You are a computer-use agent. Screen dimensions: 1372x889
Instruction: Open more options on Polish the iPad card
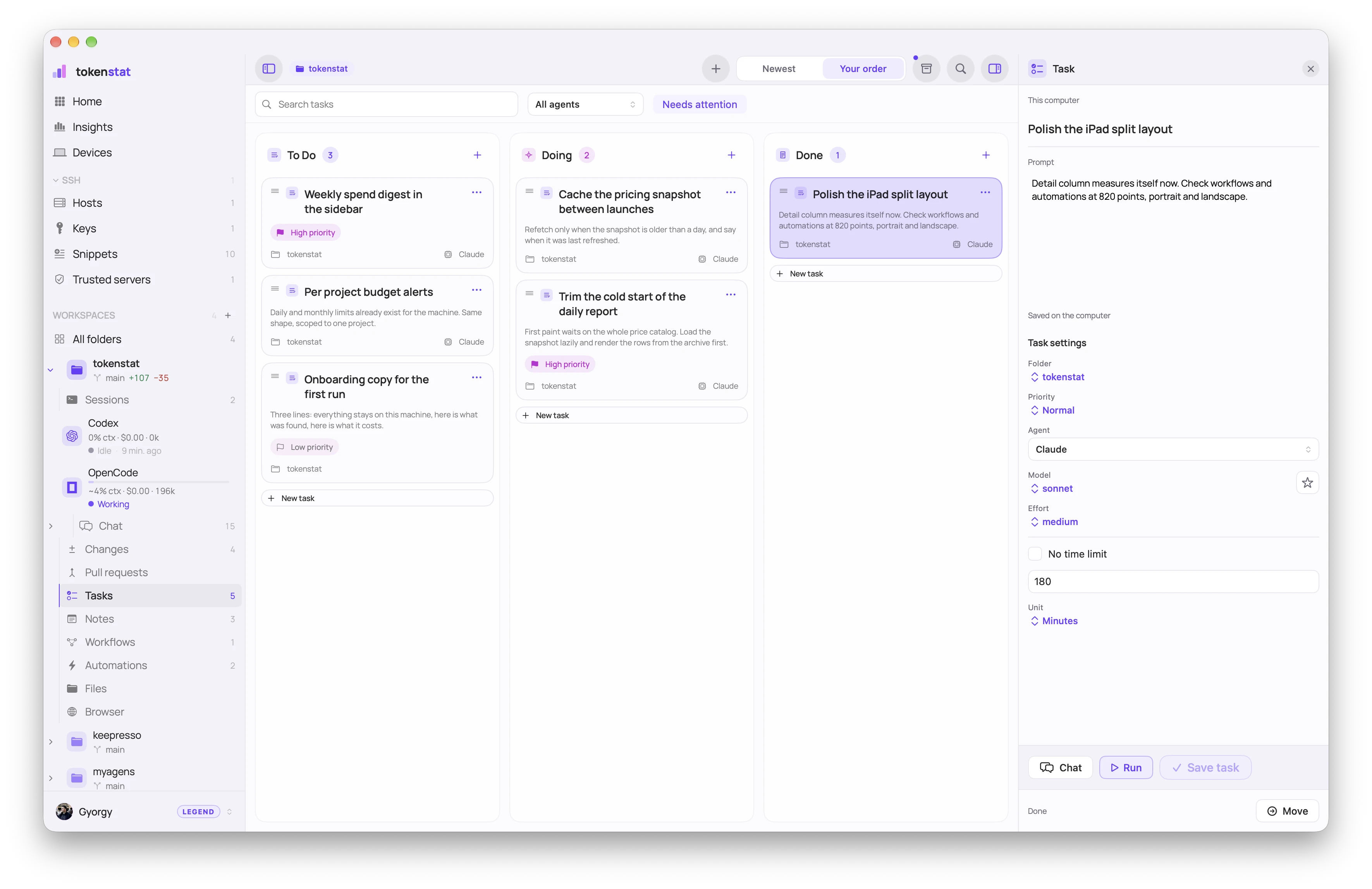click(985, 192)
